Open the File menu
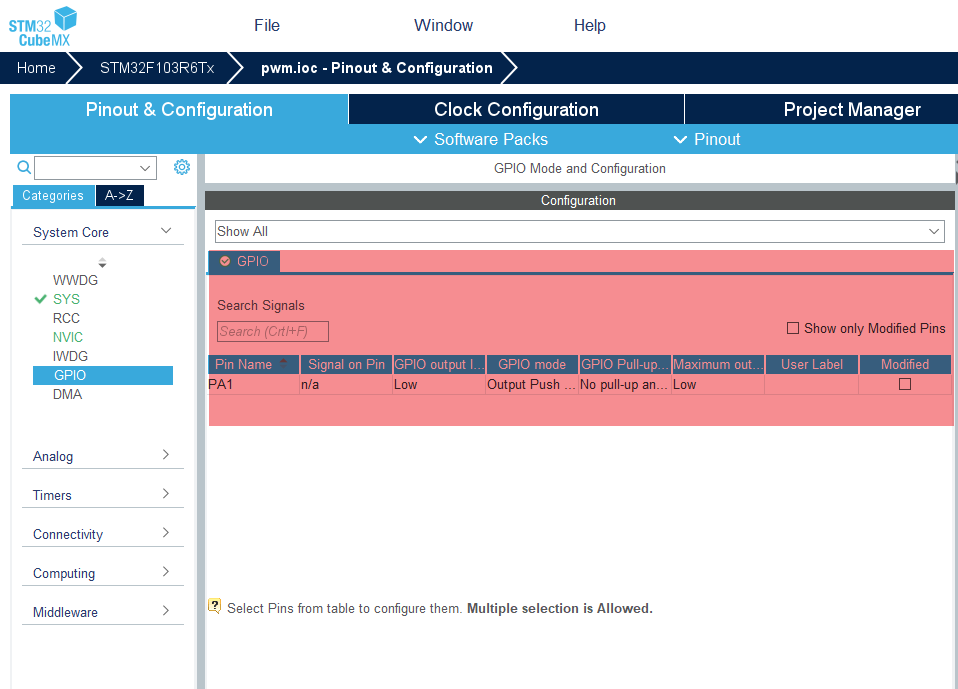 coord(267,26)
